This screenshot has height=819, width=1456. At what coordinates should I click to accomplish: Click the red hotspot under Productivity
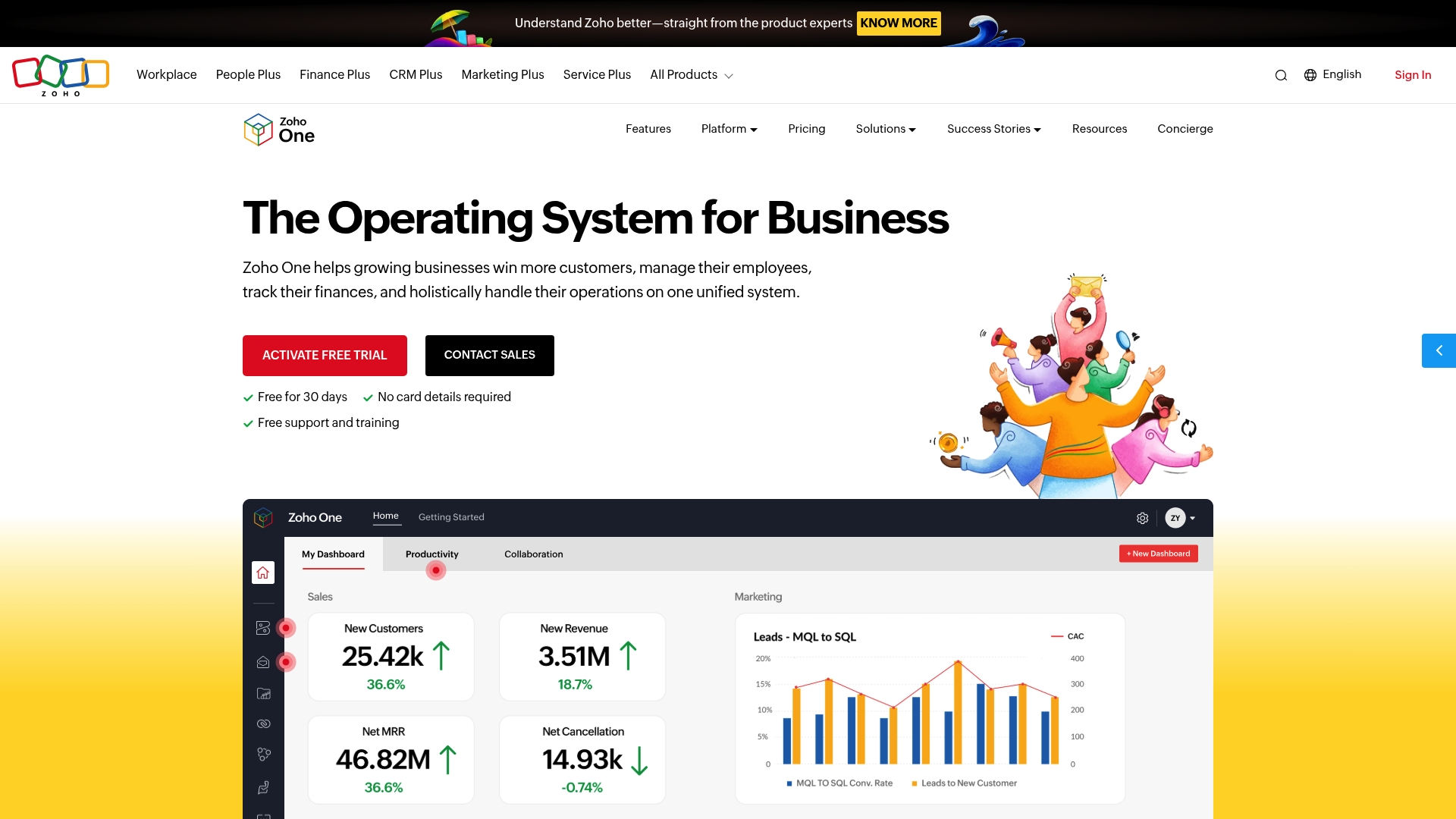(x=436, y=570)
